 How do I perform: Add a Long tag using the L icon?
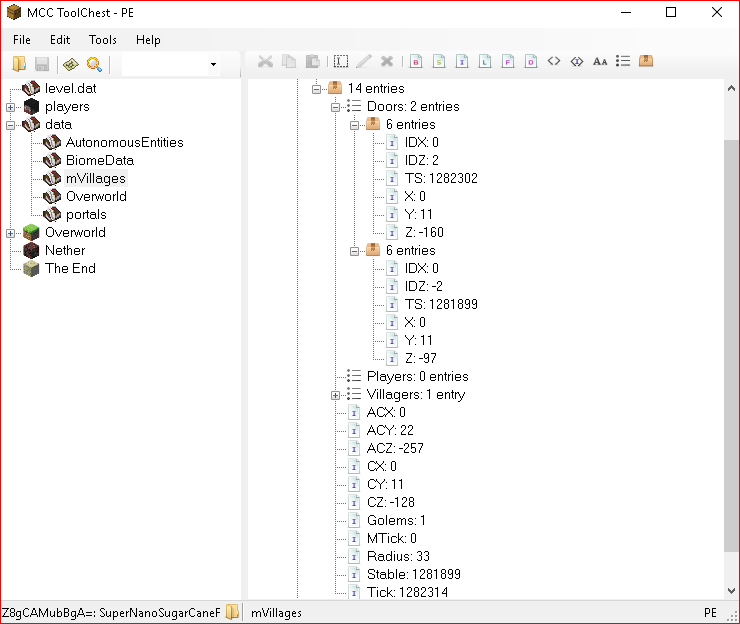[484, 61]
